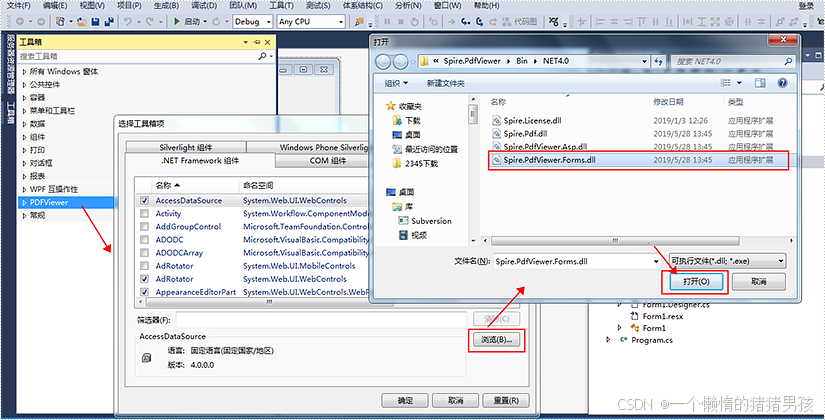The width and height of the screenshot is (825, 420).
Task: Click the single Save disk icon
Action: (95, 22)
